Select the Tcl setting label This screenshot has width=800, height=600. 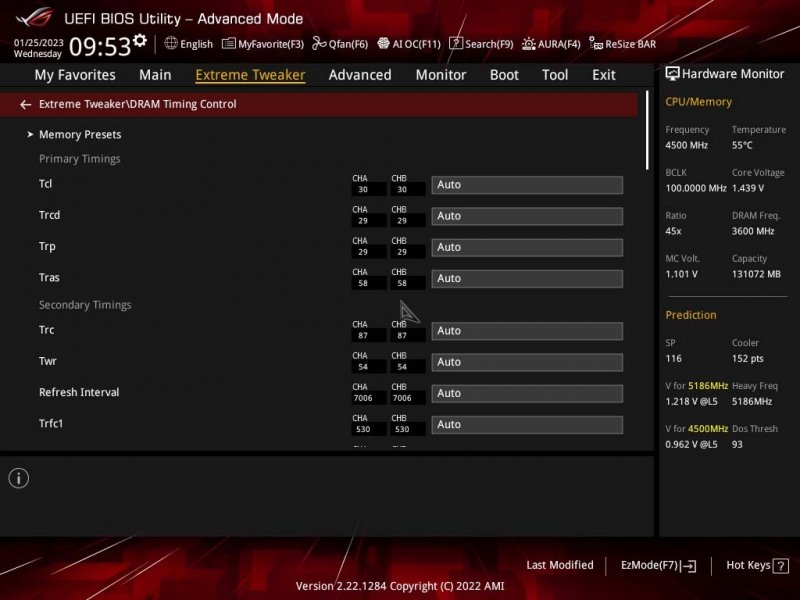click(45, 184)
